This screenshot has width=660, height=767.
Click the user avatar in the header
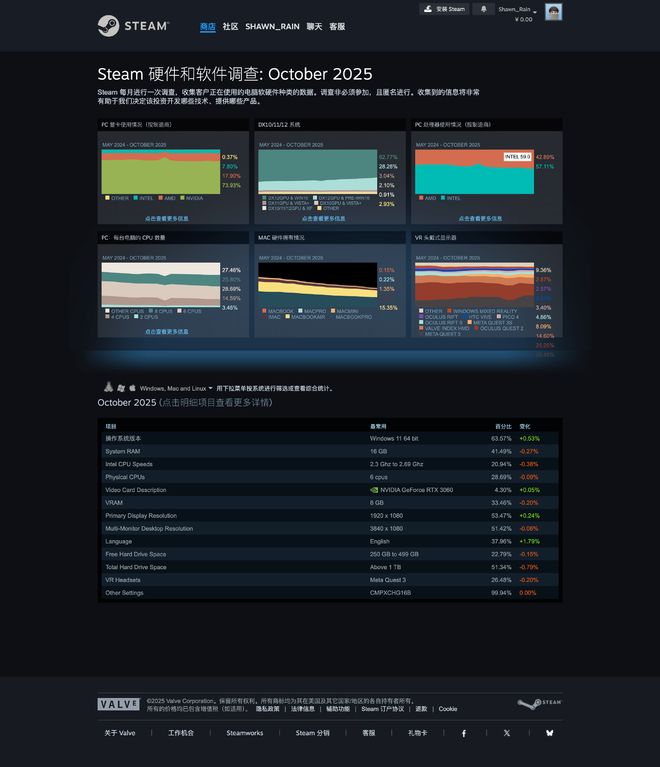553,12
